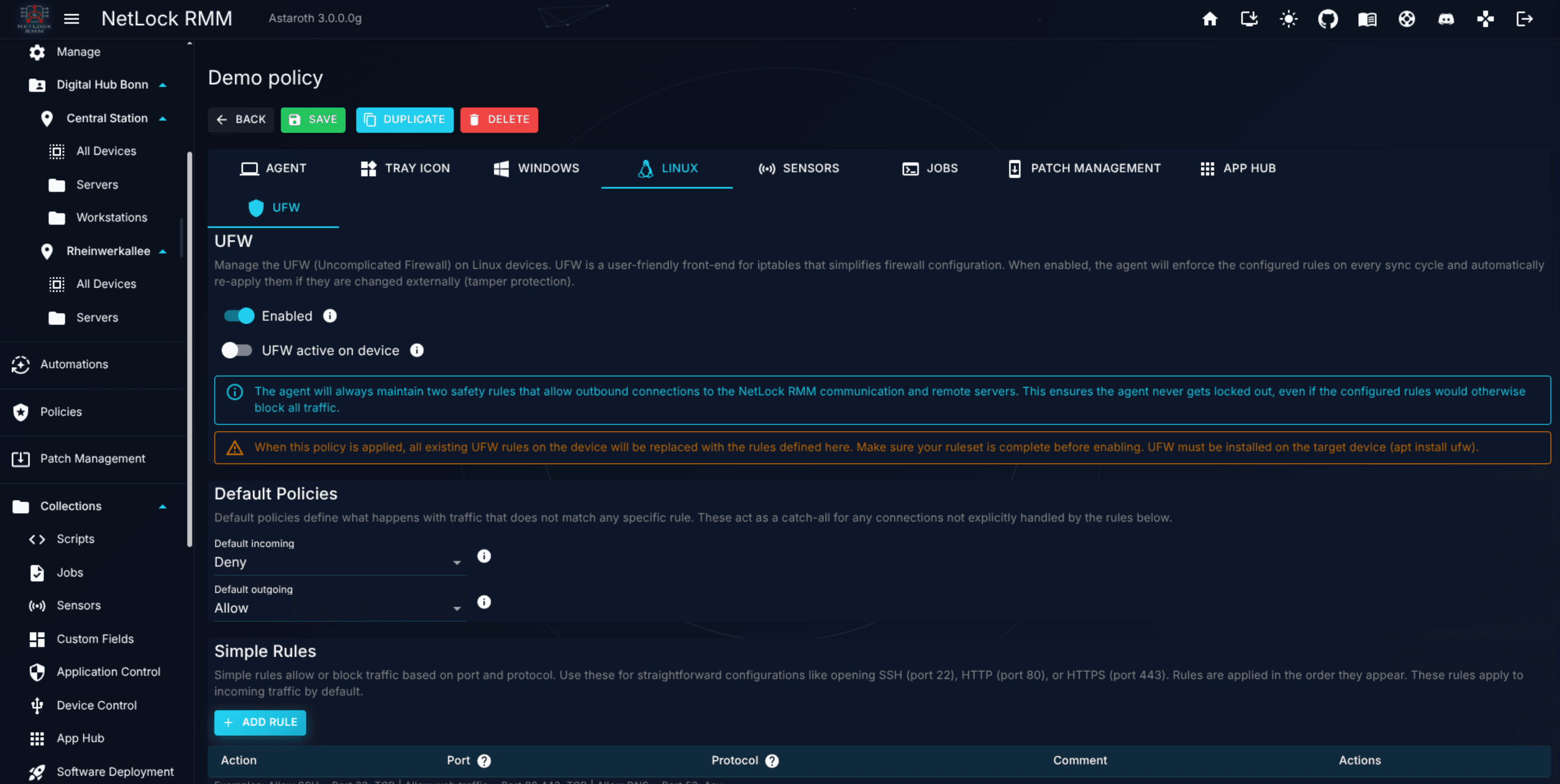Open the hamburger navigation menu
Screen dimensions: 1560x784
click(x=72, y=19)
